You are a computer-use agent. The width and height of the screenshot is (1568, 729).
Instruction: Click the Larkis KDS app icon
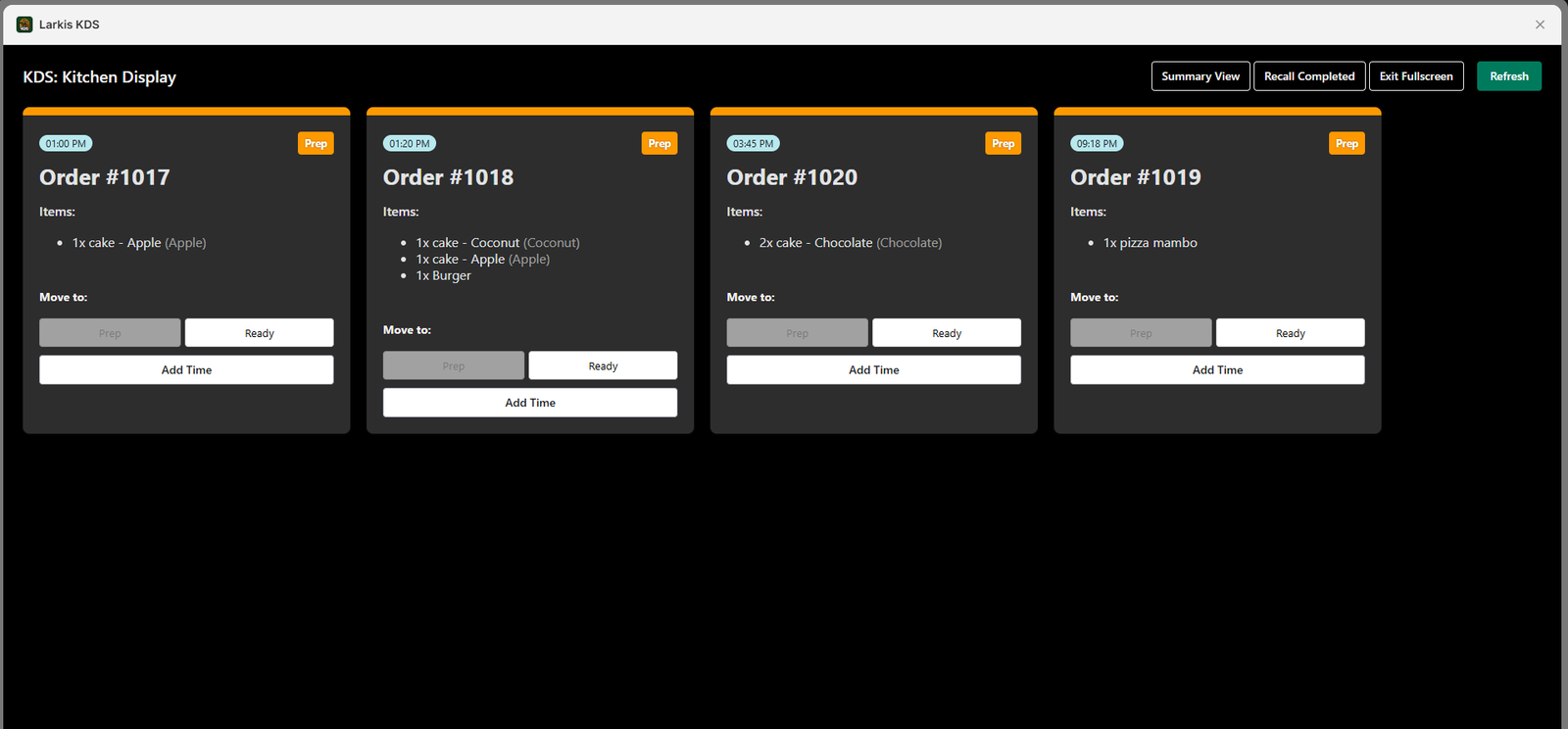coord(24,24)
